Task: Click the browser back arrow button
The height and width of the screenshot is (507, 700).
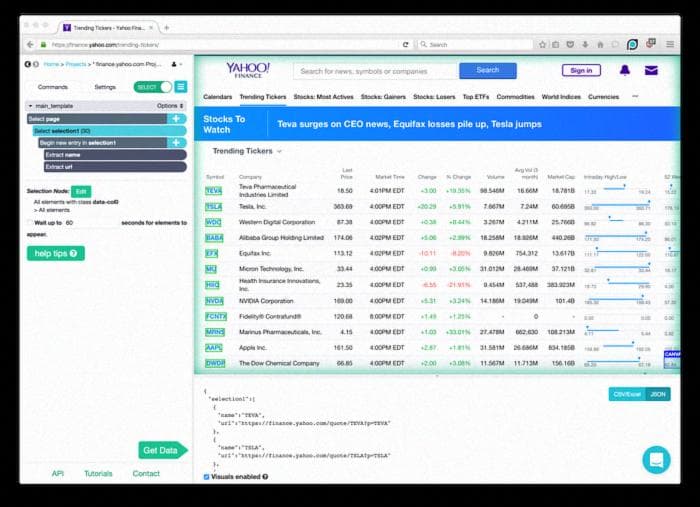Action: [30, 45]
